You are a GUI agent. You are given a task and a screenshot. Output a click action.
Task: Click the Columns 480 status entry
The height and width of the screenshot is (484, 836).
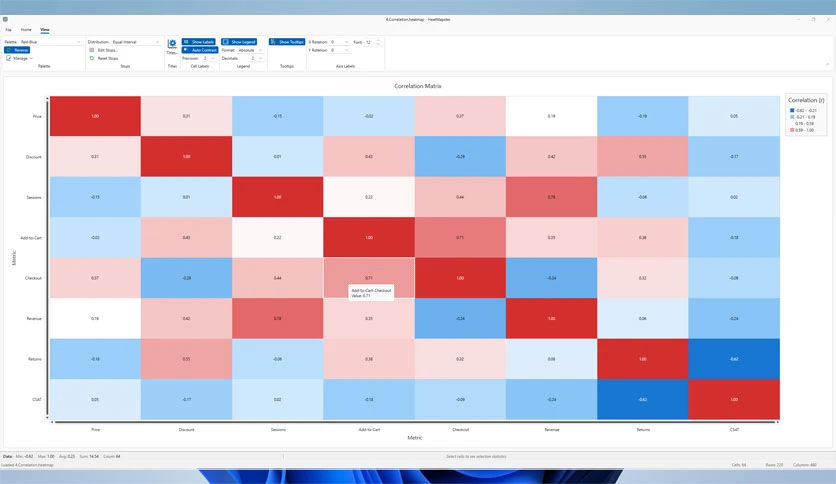[x=805, y=465]
